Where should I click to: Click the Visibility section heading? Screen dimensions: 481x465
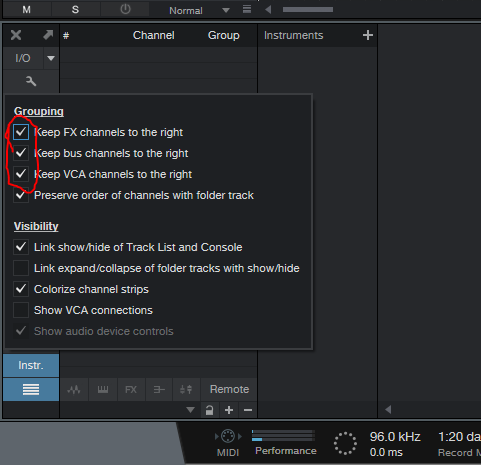[x=36, y=226]
